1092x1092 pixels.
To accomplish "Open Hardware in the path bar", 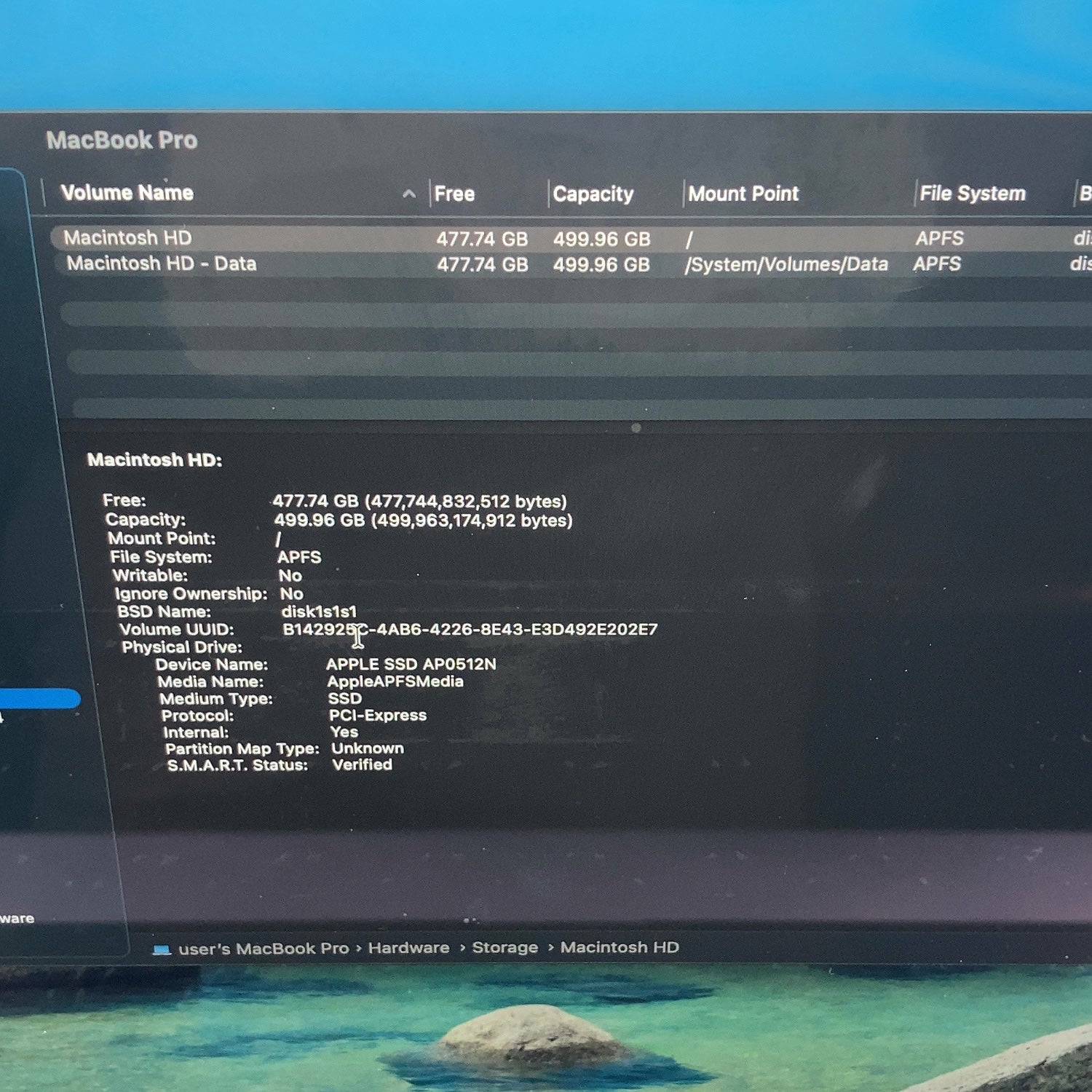I will pyautogui.click(x=408, y=948).
